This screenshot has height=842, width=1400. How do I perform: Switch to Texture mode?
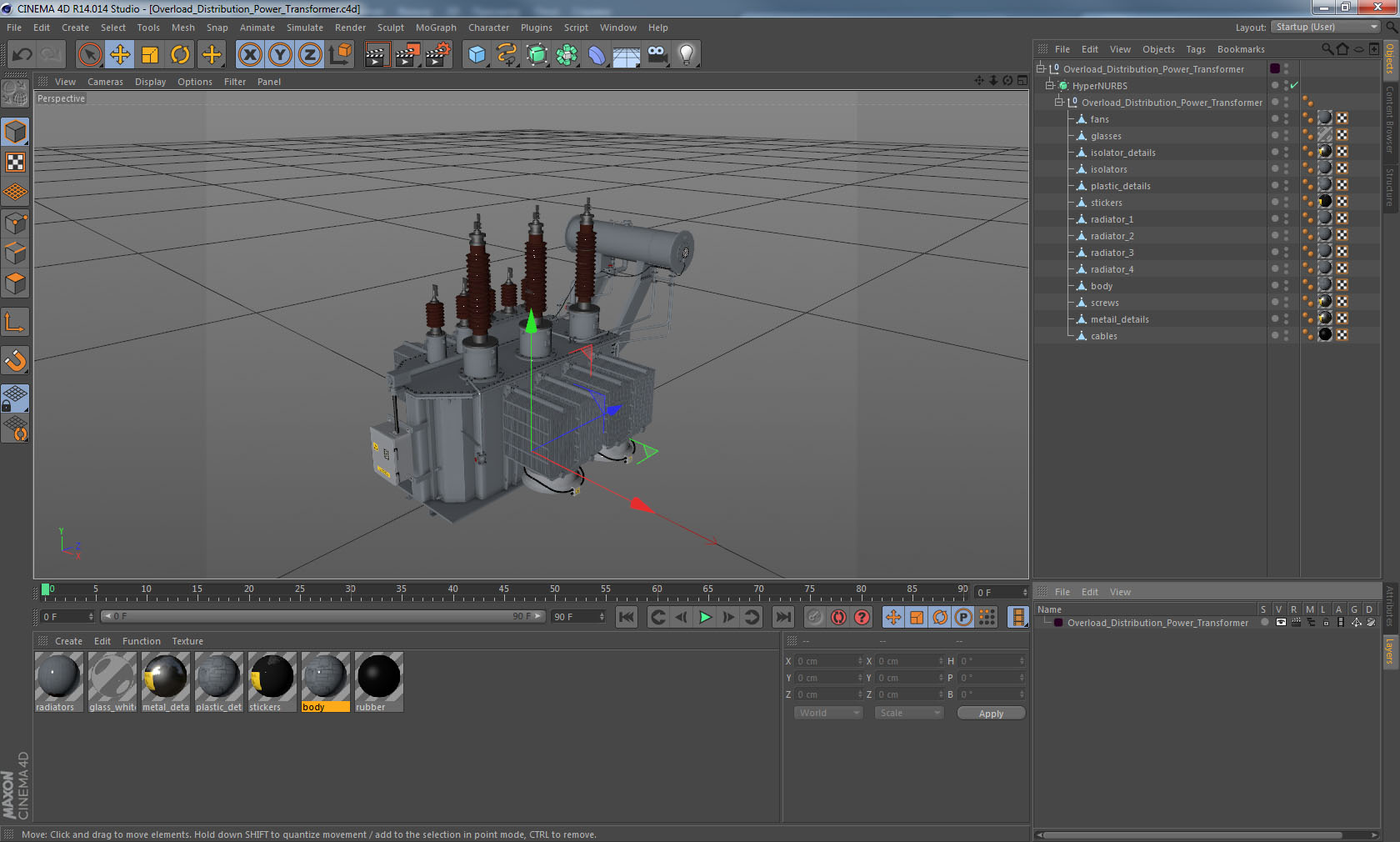click(16, 162)
